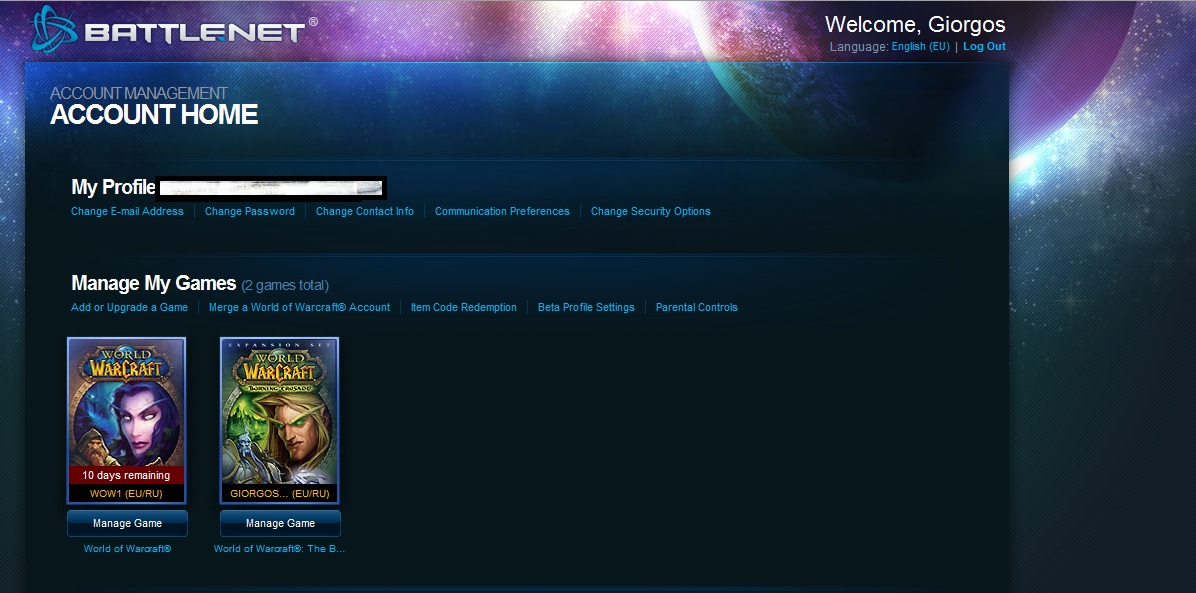Click the 10 days remaining banner
Viewport: 1196px width, 593px height.
(127, 475)
